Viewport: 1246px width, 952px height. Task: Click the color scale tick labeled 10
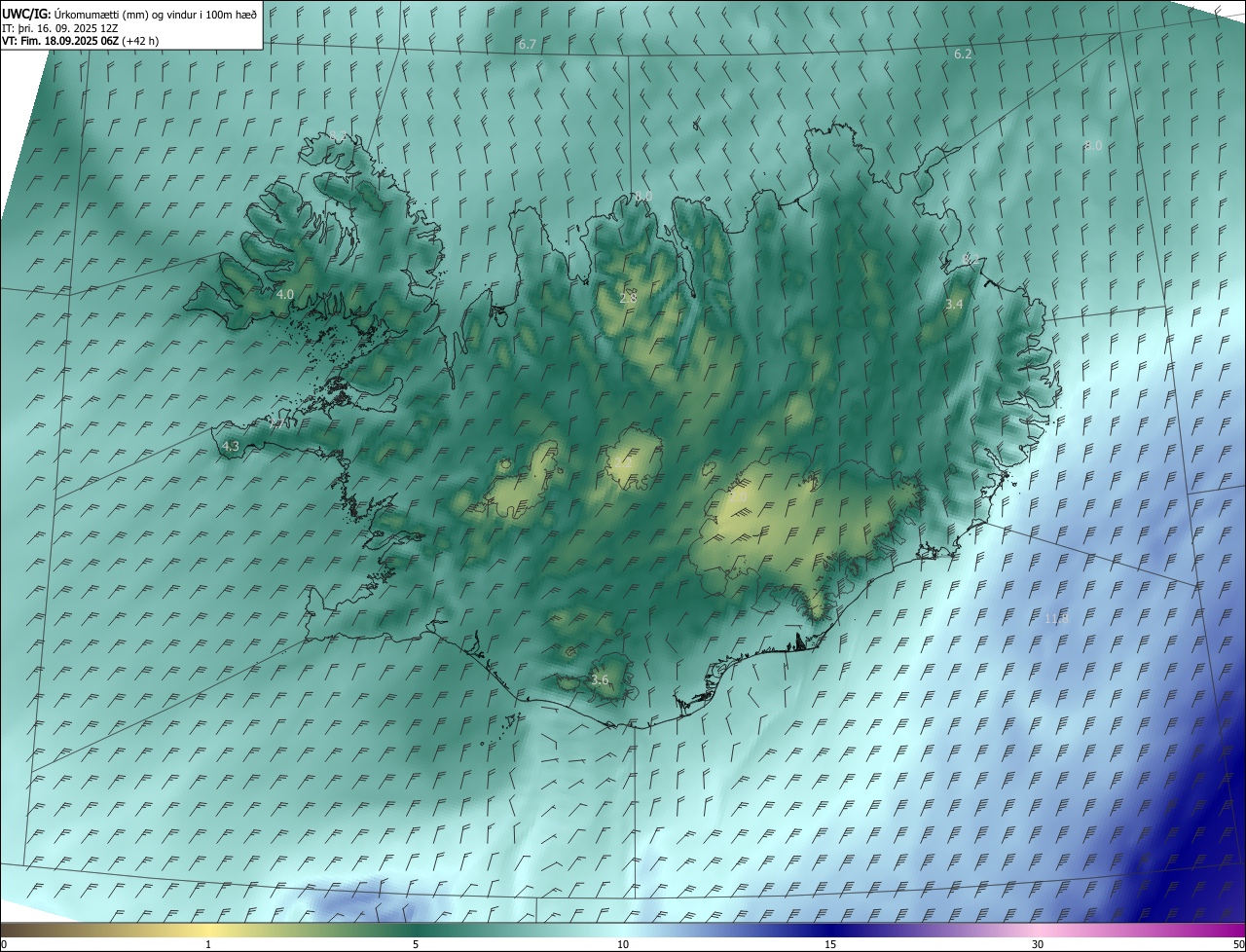[x=623, y=944]
